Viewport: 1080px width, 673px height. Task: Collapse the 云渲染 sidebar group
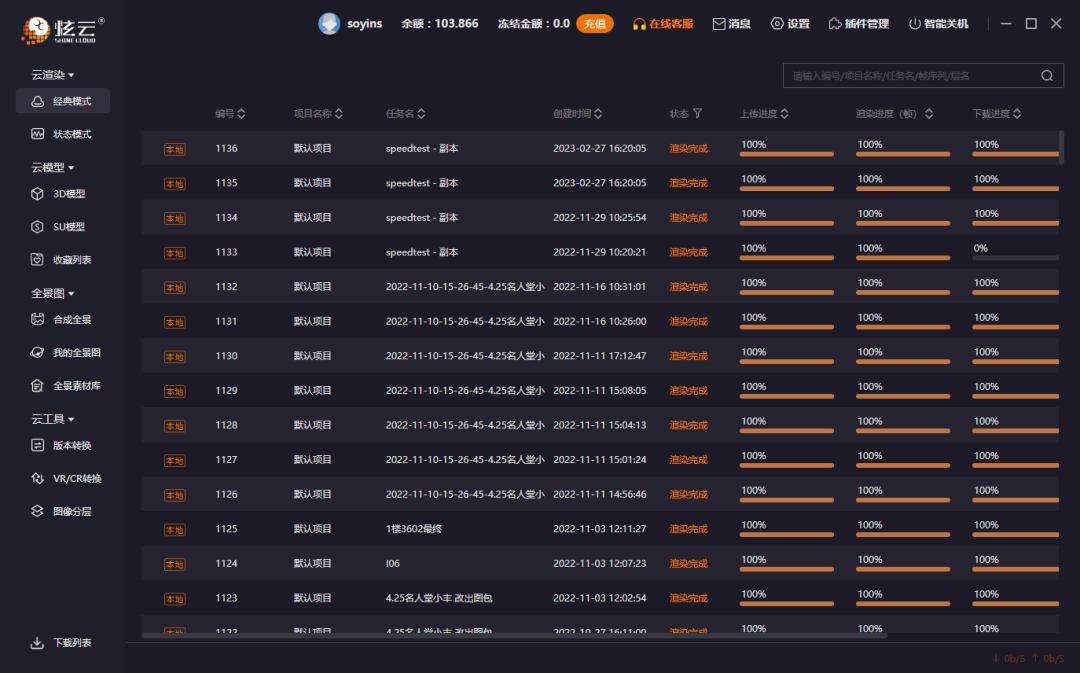click(x=52, y=74)
